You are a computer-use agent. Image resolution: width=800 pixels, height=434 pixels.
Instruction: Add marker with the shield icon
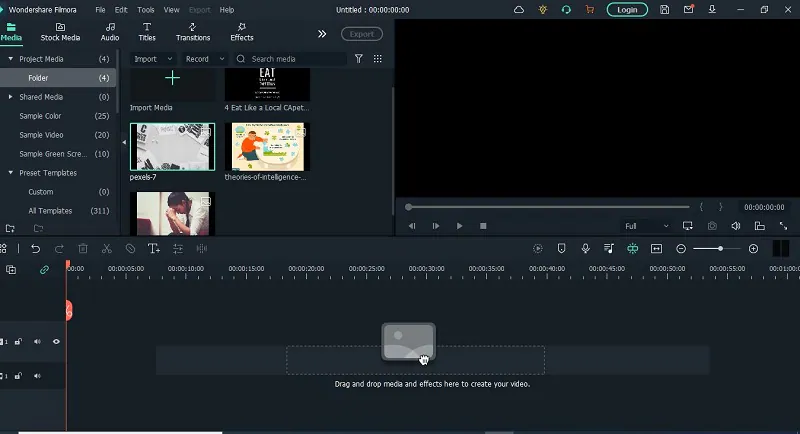[561, 248]
